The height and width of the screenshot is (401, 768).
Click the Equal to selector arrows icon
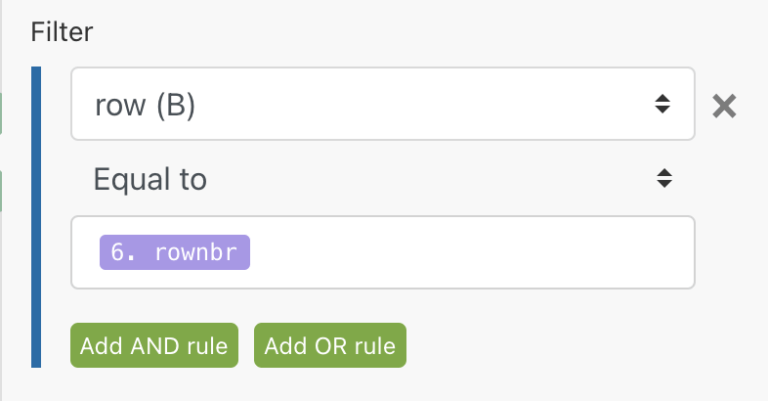coord(662,179)
